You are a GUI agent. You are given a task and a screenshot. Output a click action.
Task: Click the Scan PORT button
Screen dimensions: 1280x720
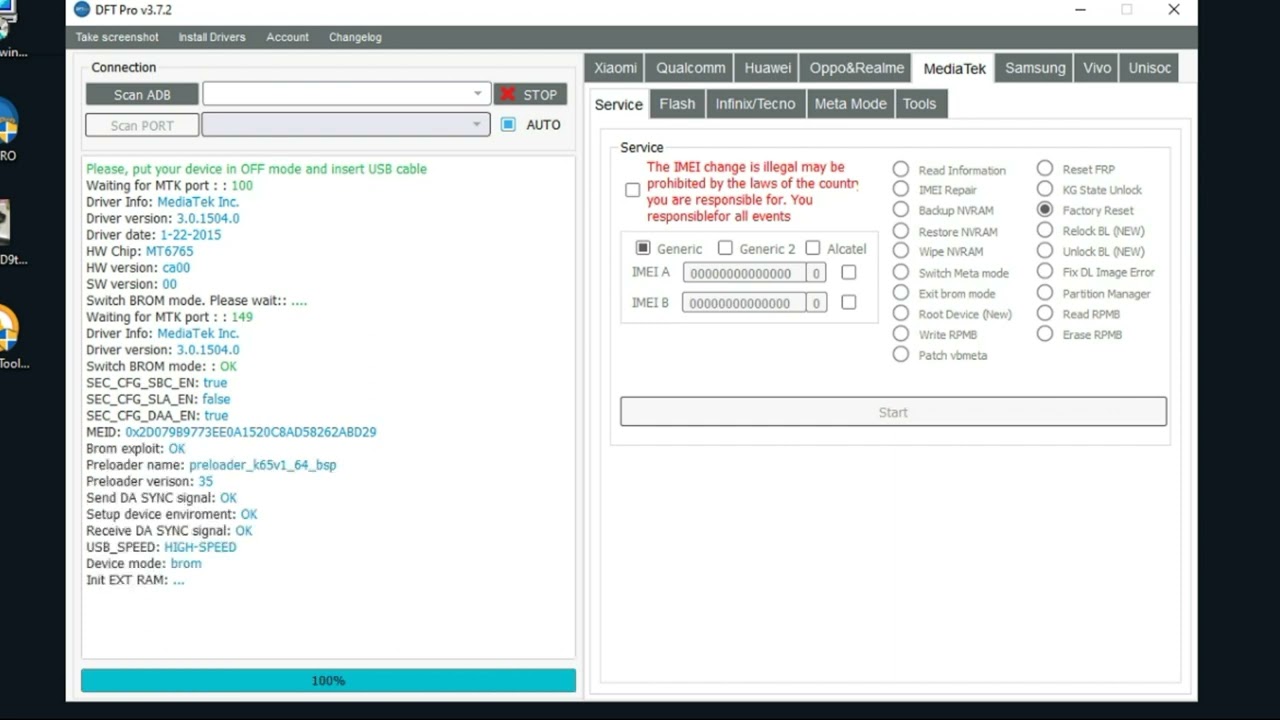[142, 126]
